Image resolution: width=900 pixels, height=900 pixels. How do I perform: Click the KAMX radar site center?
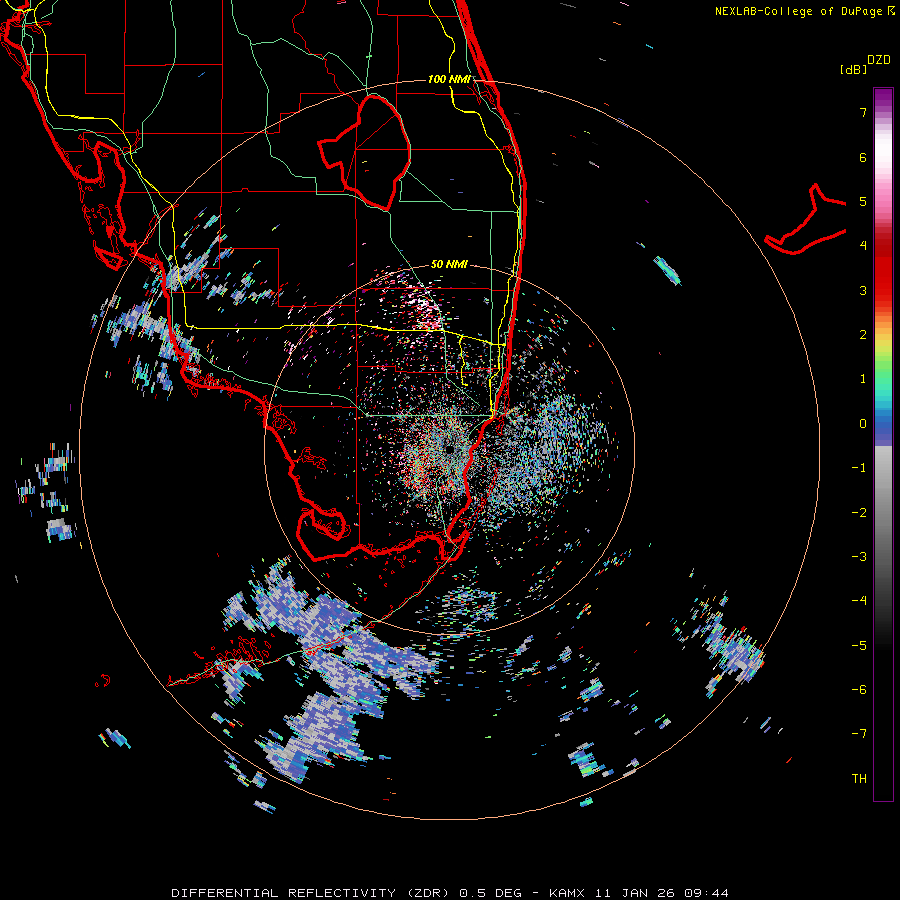click(x=448, y=449)
